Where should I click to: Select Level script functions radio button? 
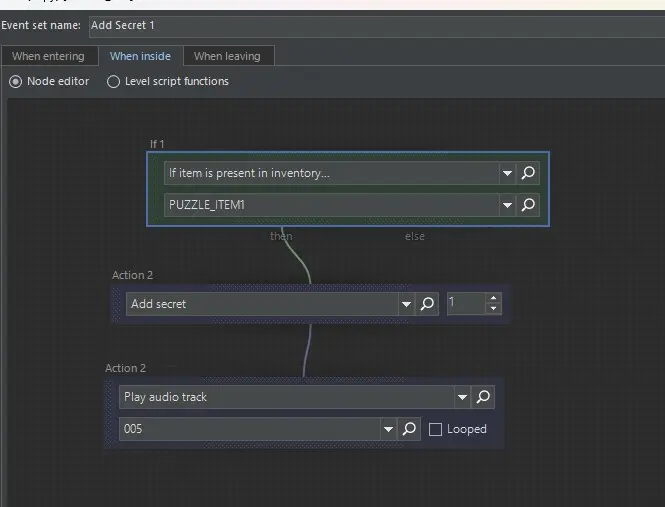pyautogui.click(x=113, y=81)
